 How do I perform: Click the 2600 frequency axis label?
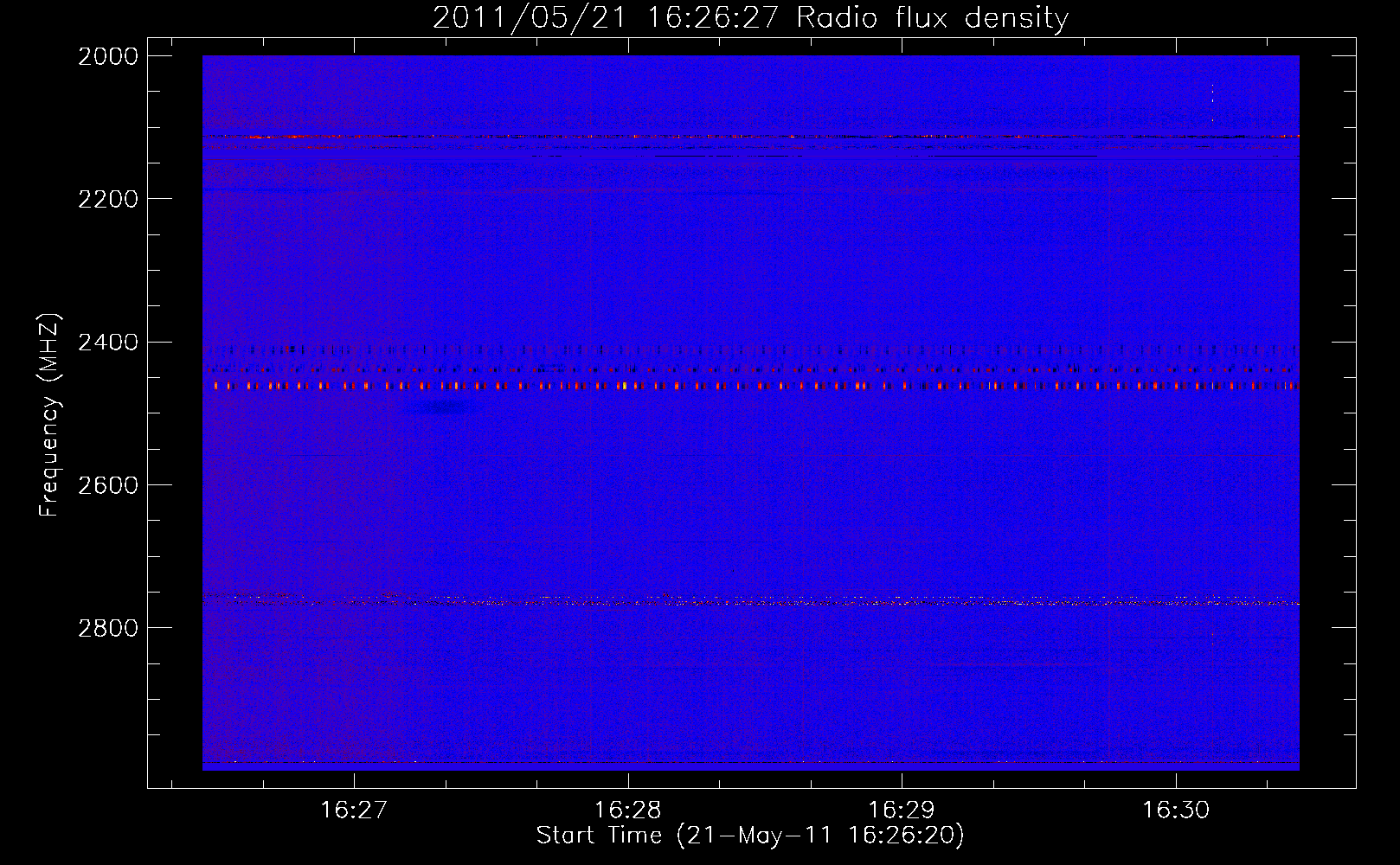(x=107, y=485)
